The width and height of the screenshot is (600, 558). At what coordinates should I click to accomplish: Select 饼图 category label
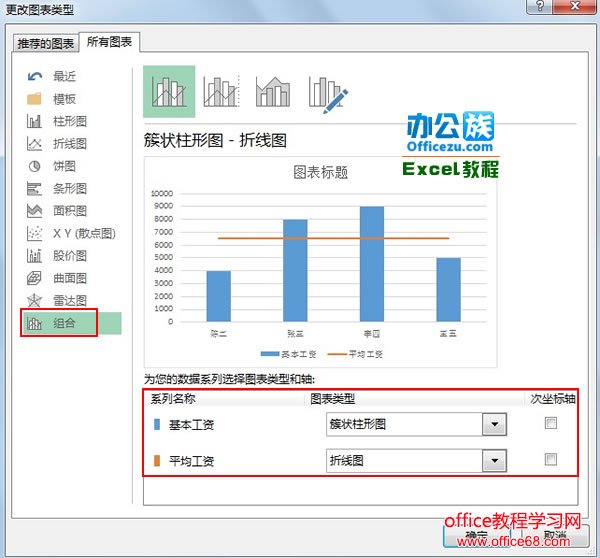click(x=64, y=166)
